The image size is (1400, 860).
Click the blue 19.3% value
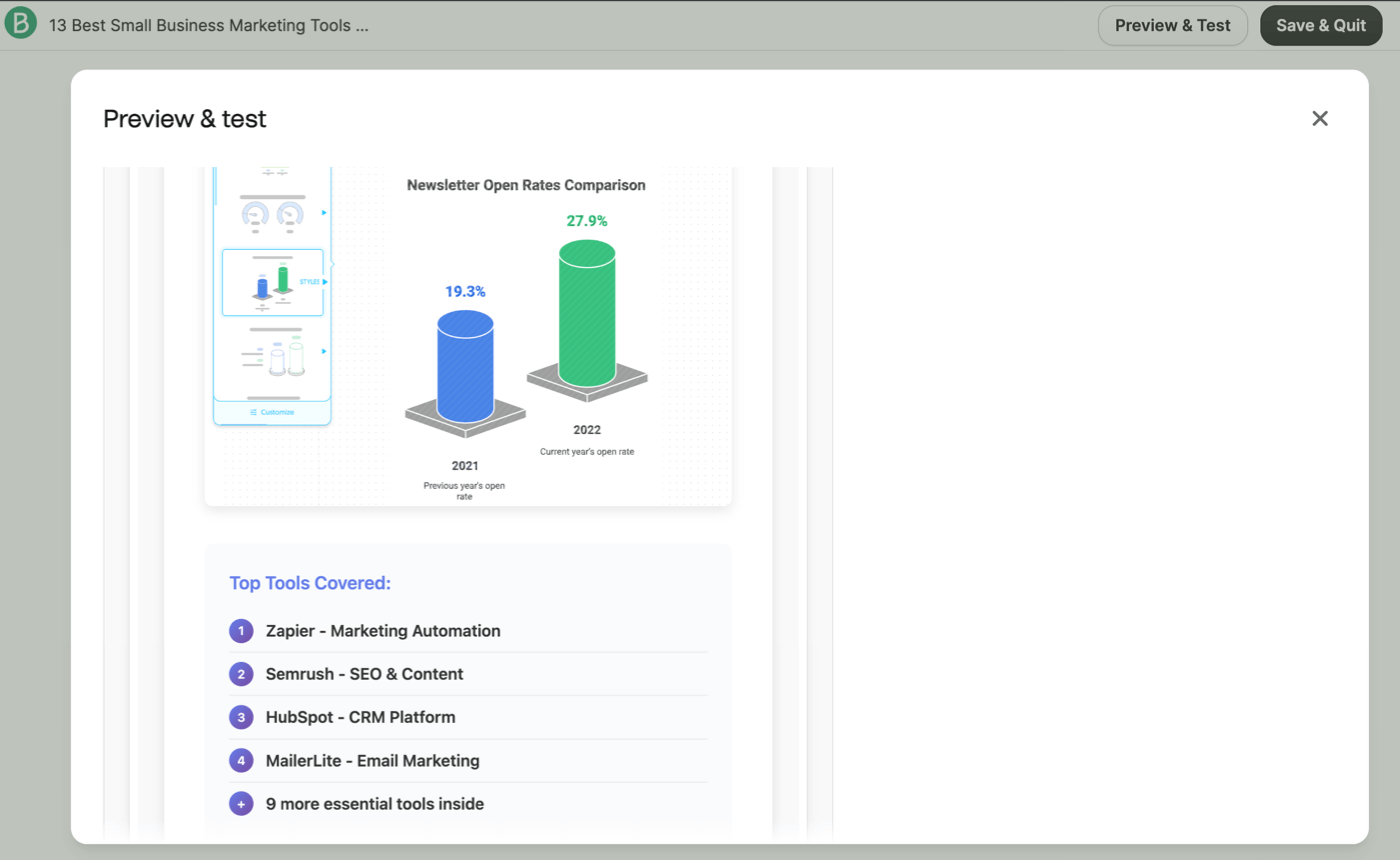[465, 292]
